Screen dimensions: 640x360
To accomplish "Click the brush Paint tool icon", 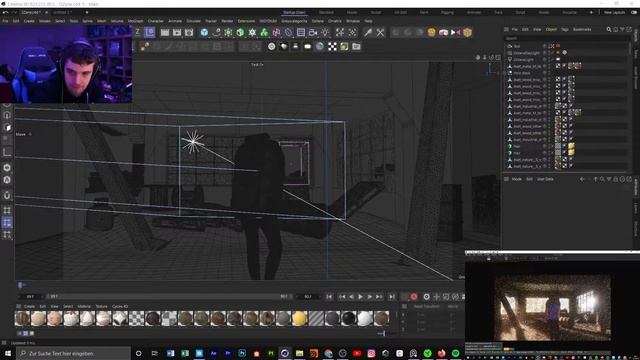I will 368,32.
